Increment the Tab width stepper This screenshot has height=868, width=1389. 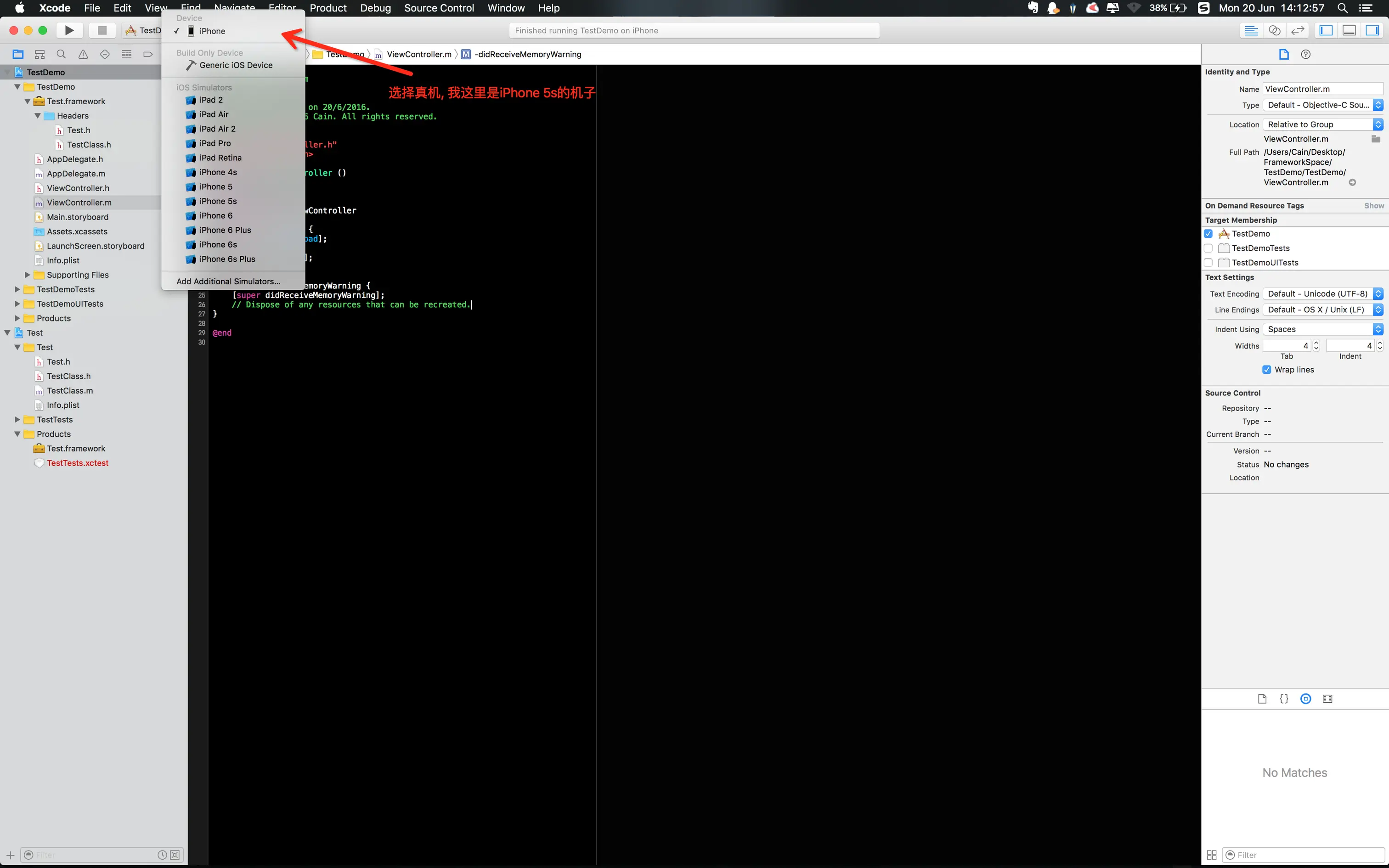[x=1317, y=343]
